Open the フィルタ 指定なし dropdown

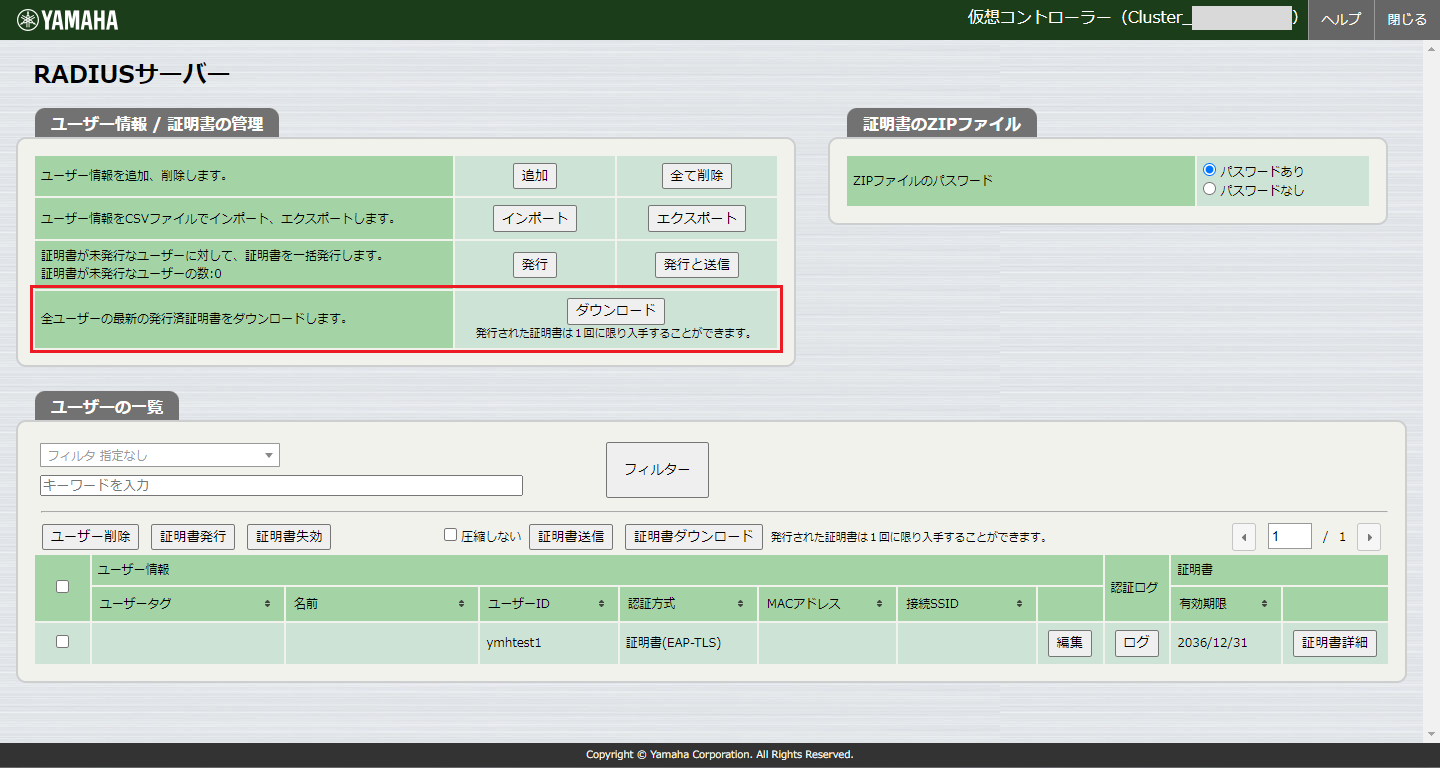[x=160, y=454]
